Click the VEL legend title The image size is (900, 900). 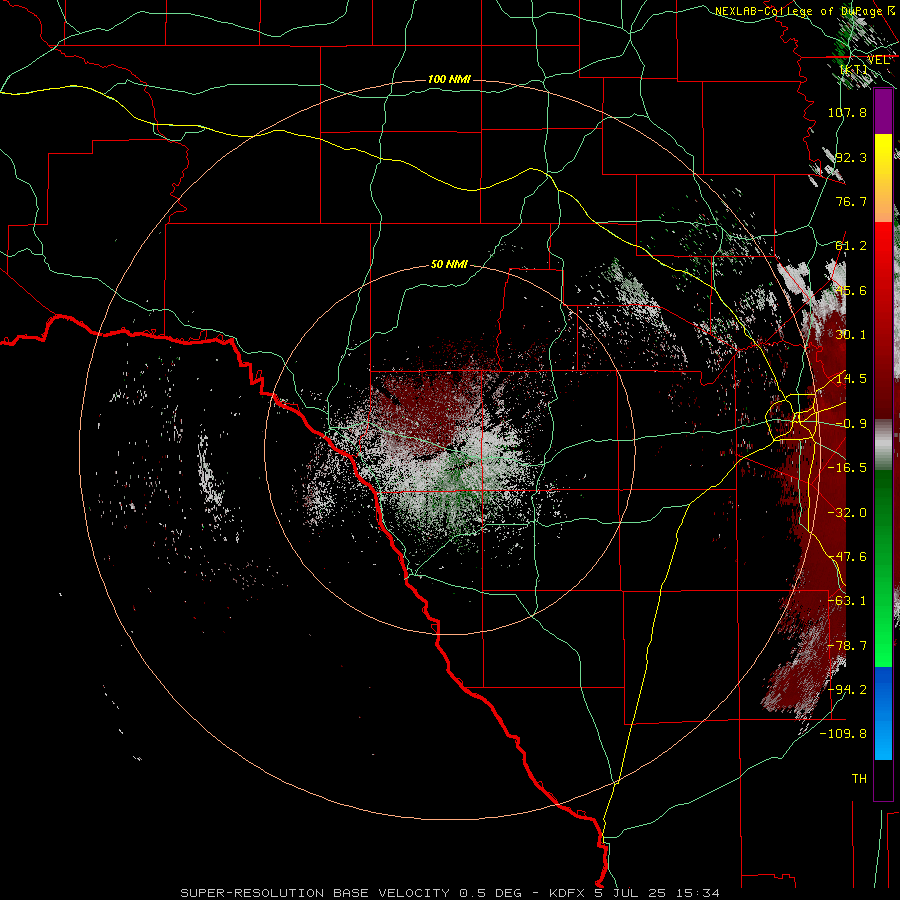pos(878,60)
